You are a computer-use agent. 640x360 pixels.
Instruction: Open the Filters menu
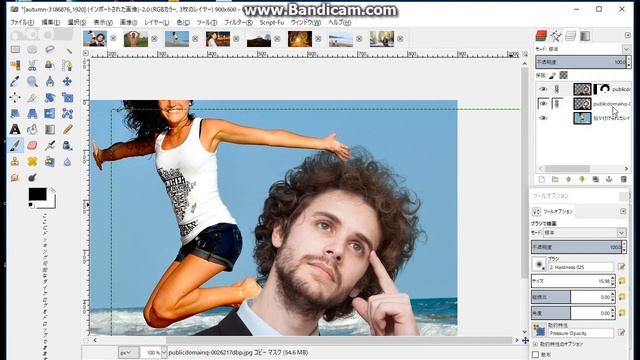(238, 22)
